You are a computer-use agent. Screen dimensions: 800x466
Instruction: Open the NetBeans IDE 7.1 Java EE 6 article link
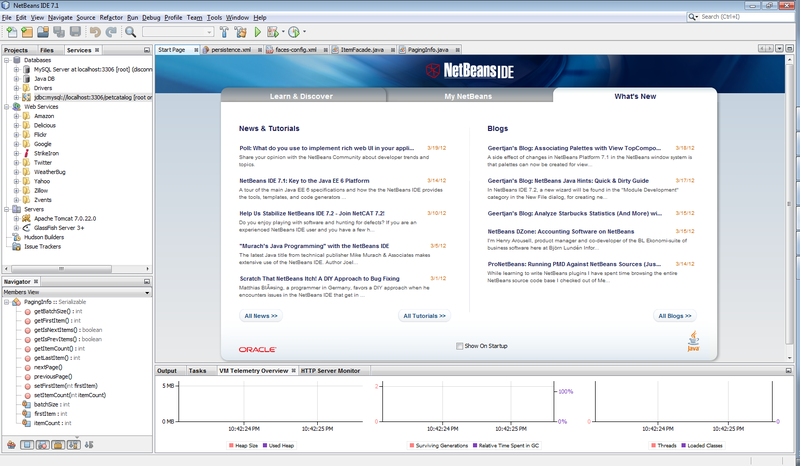pyautogui.click(x=304, y=181)
